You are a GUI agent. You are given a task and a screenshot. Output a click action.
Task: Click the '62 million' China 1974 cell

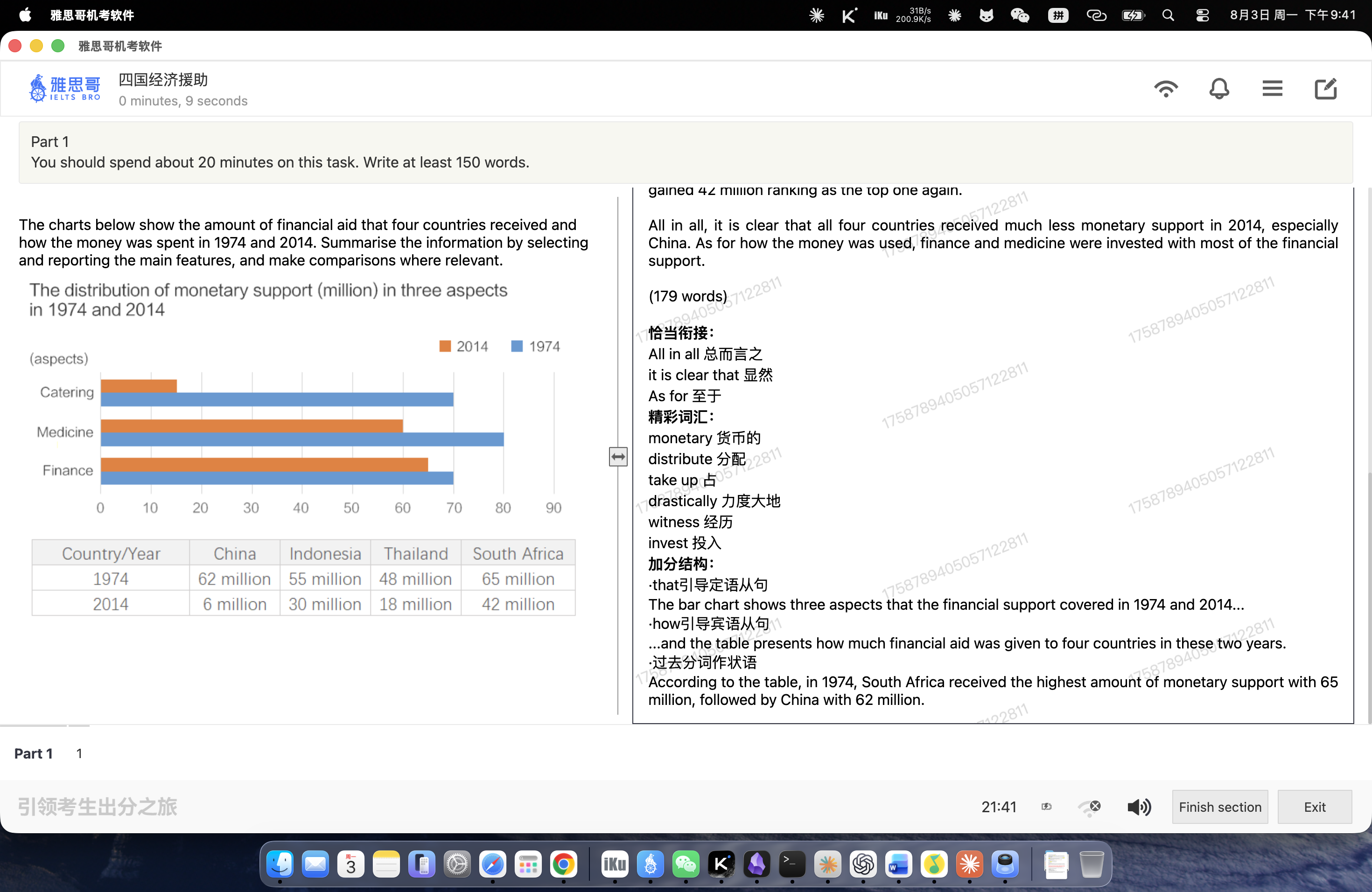[x=235, y=578]
